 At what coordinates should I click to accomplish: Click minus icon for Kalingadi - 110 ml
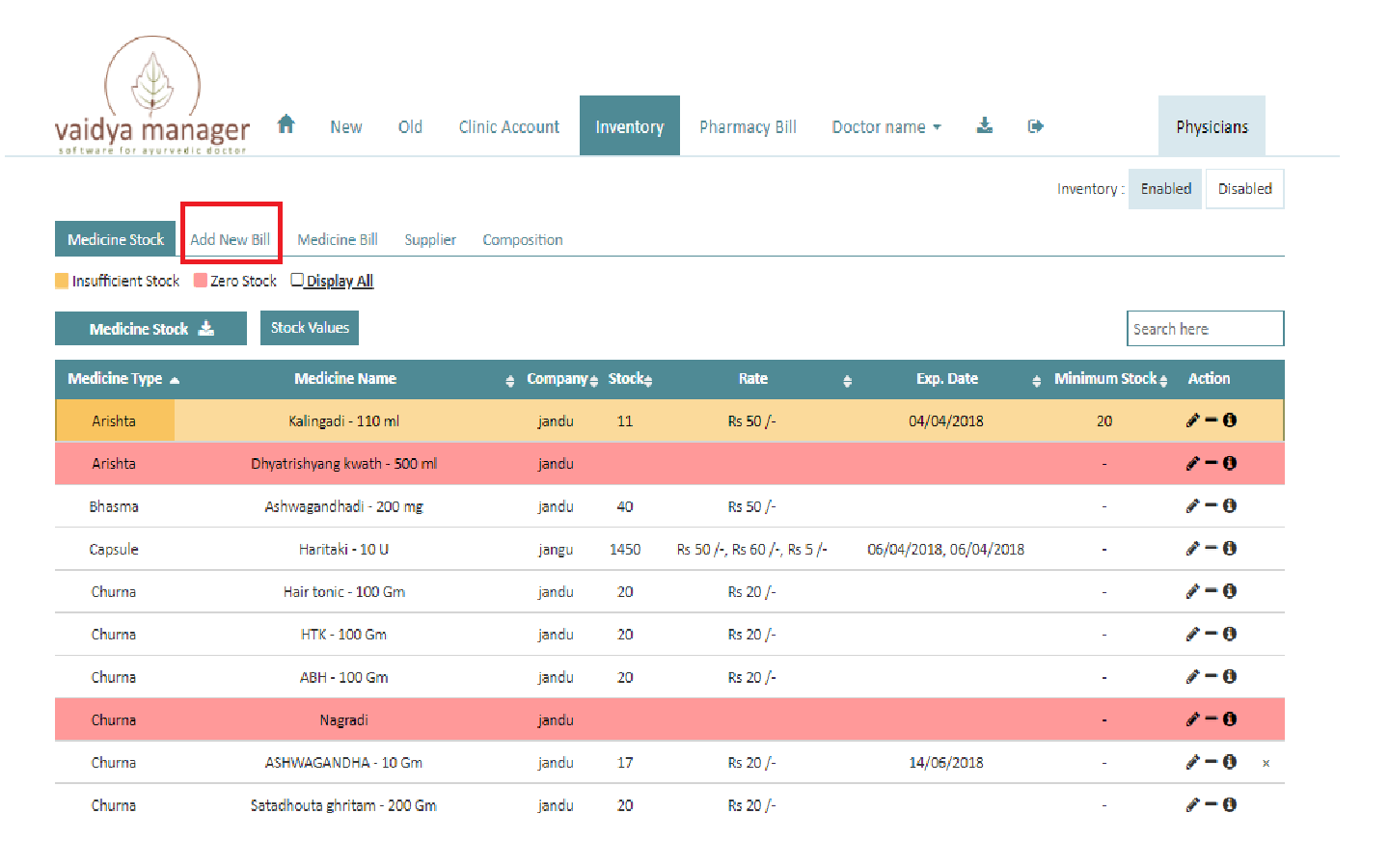(x=1212, y=420)
